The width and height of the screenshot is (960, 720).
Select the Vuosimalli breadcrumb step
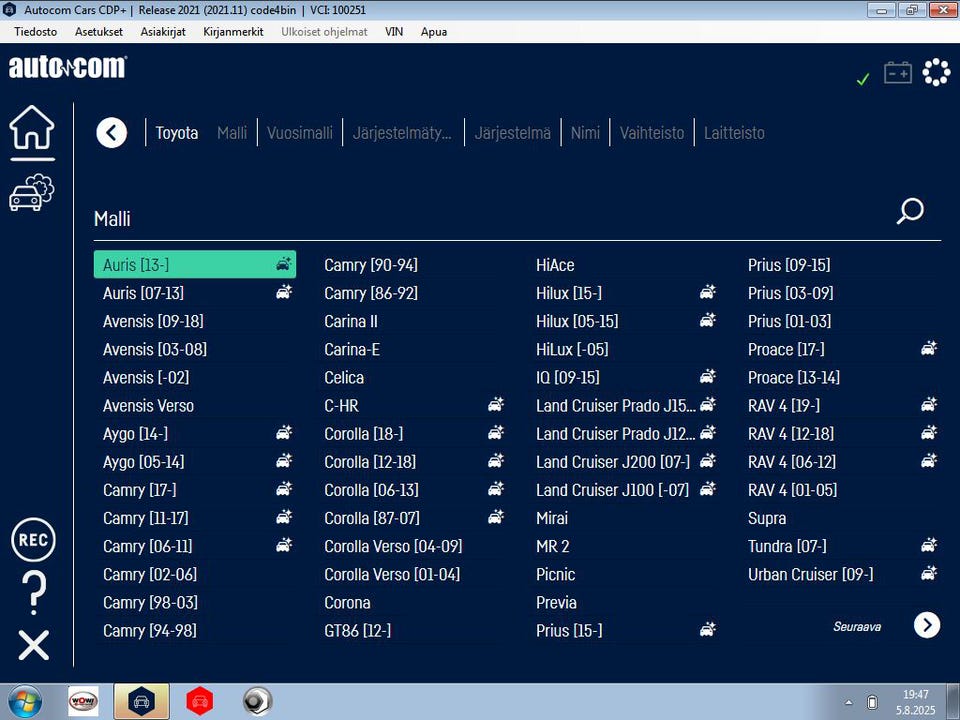(300, 133)
